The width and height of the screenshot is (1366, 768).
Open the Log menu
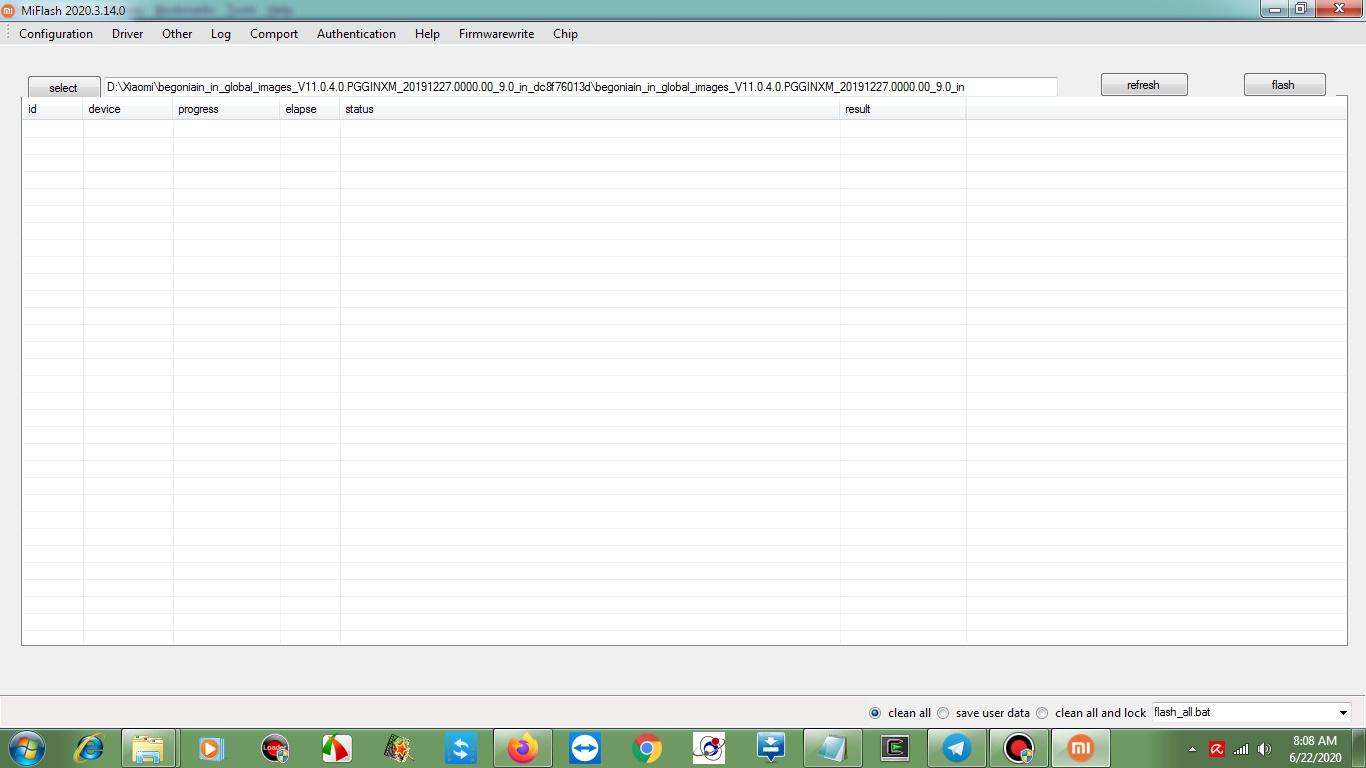(x=221, y=34)
